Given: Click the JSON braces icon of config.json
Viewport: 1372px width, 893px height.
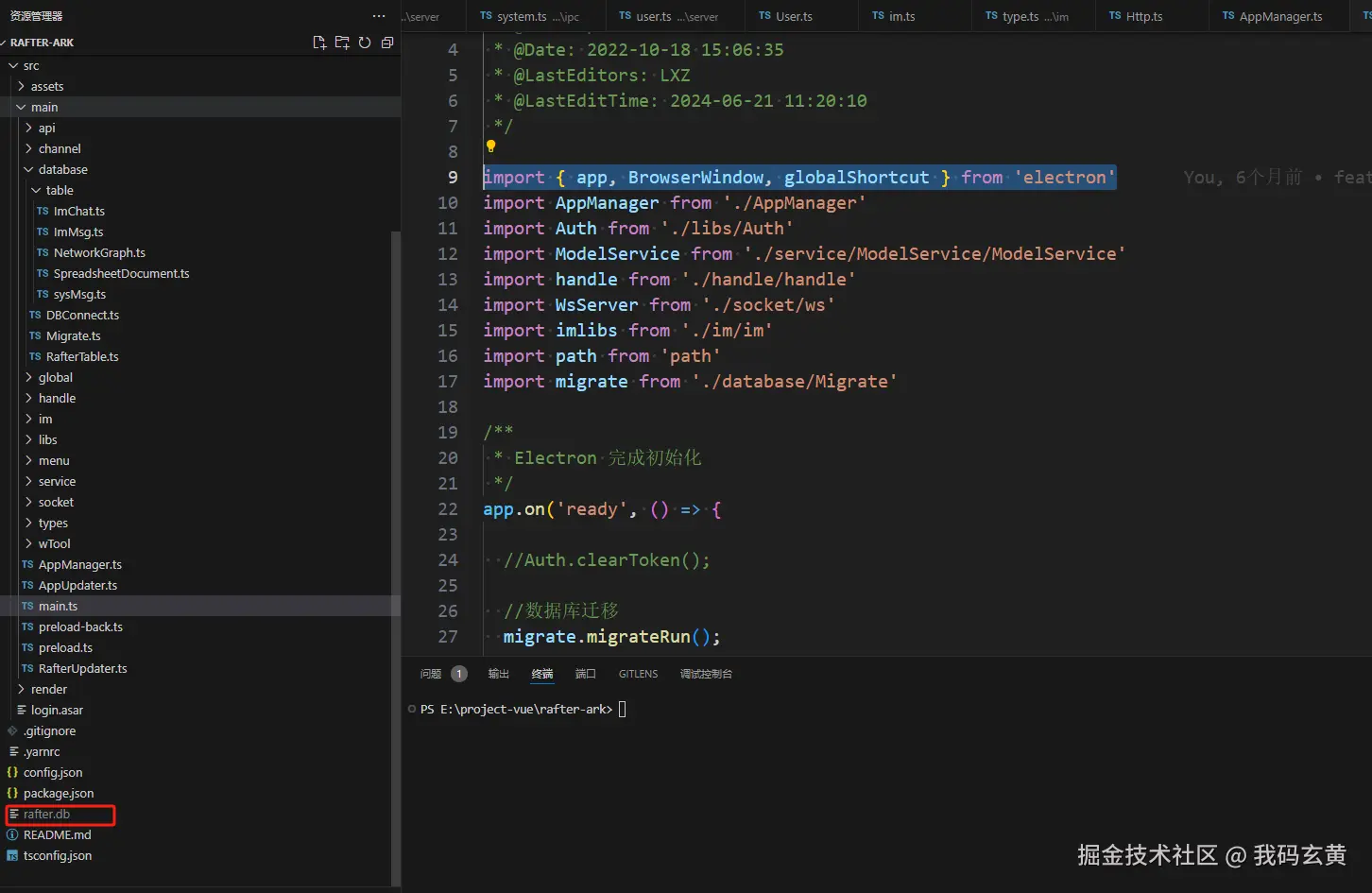Looking at the screenshot, I should (x=12, y=772).
